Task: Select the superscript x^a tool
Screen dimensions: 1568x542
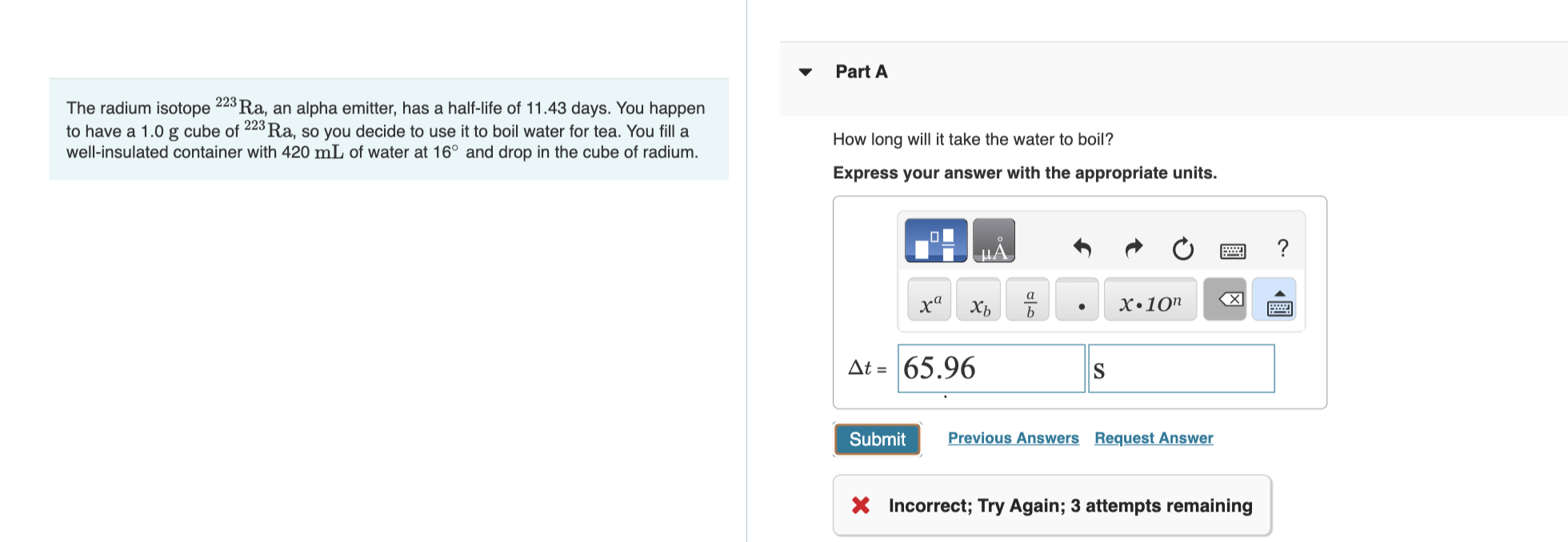Action: (x=929, y=300)
